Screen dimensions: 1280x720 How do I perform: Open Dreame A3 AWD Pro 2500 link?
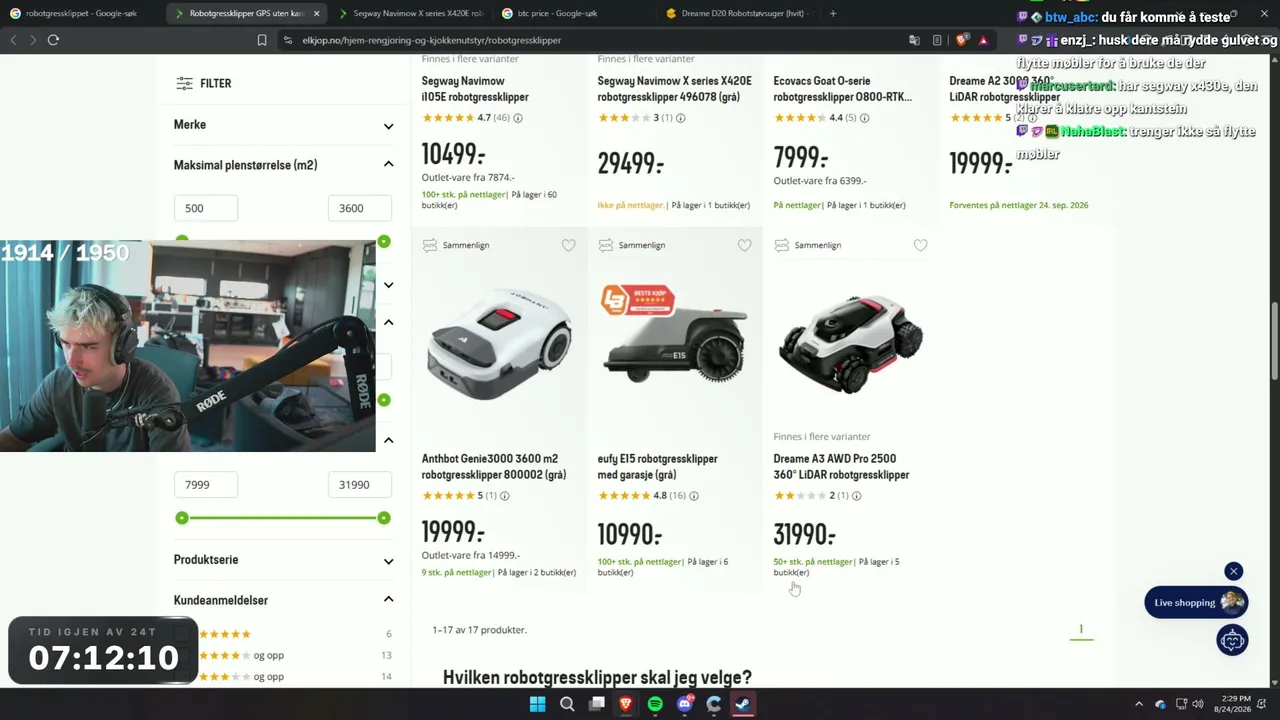[841, 467]
